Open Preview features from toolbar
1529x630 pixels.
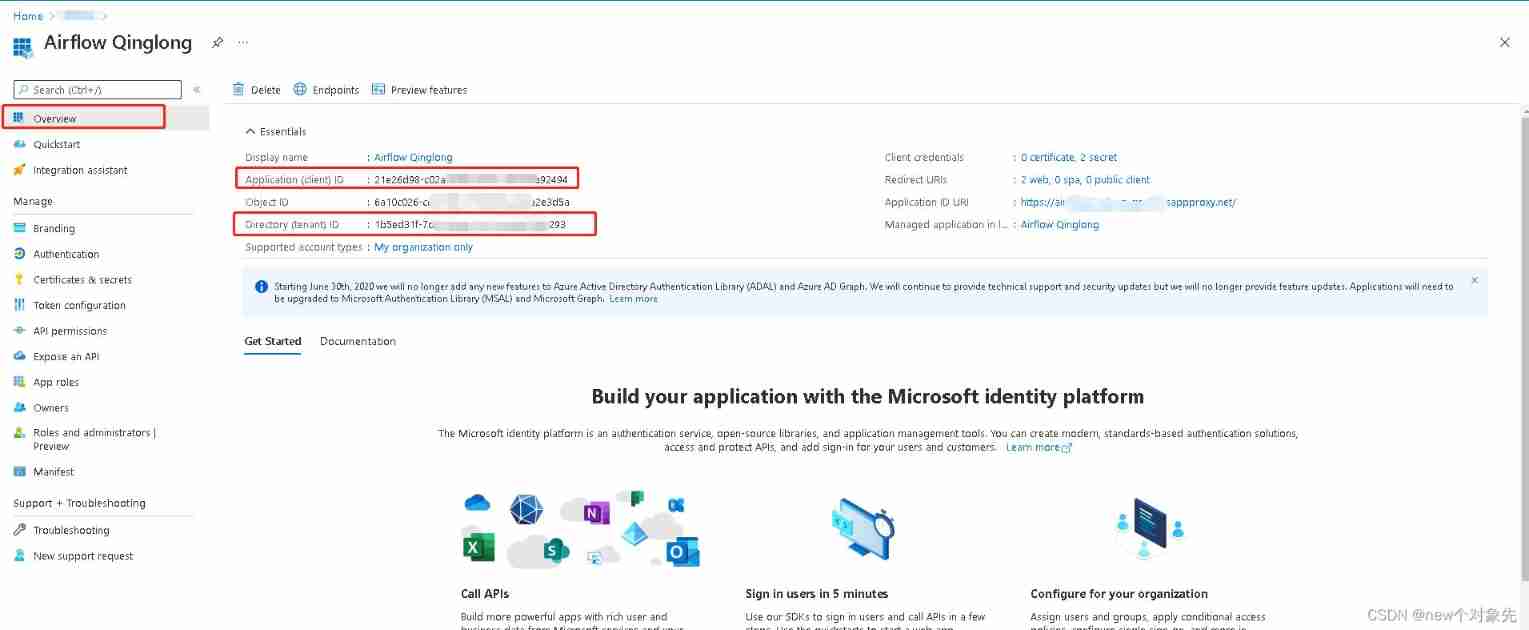click(419, 90)
